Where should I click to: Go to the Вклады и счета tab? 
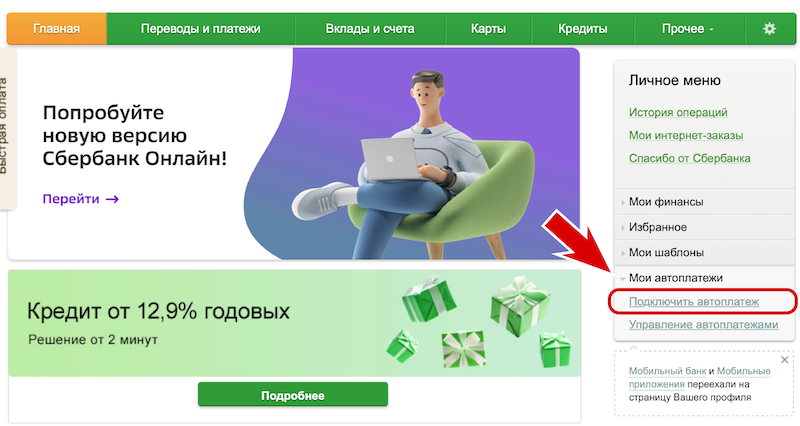pos(370,29)
